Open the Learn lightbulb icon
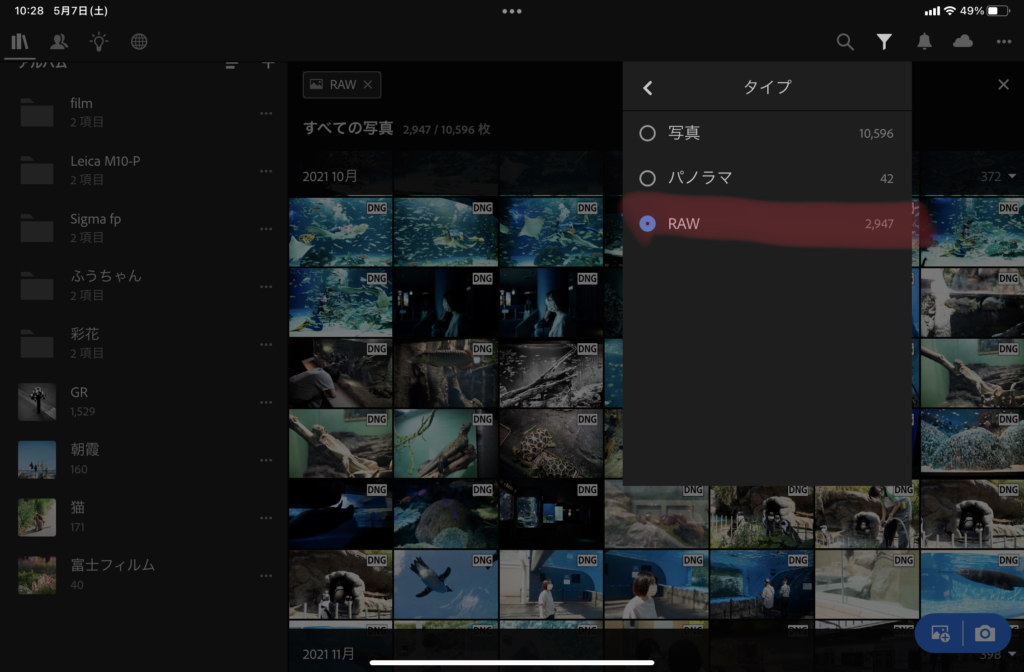The image size is (1024, 672). pos(99,42)
